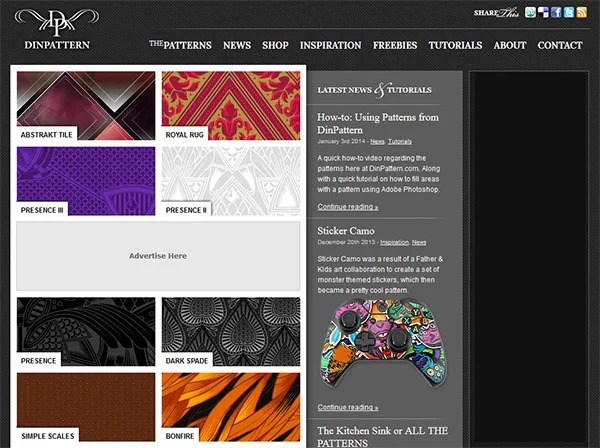
Task: Share on Twitter via its icon
Action: 569,13
